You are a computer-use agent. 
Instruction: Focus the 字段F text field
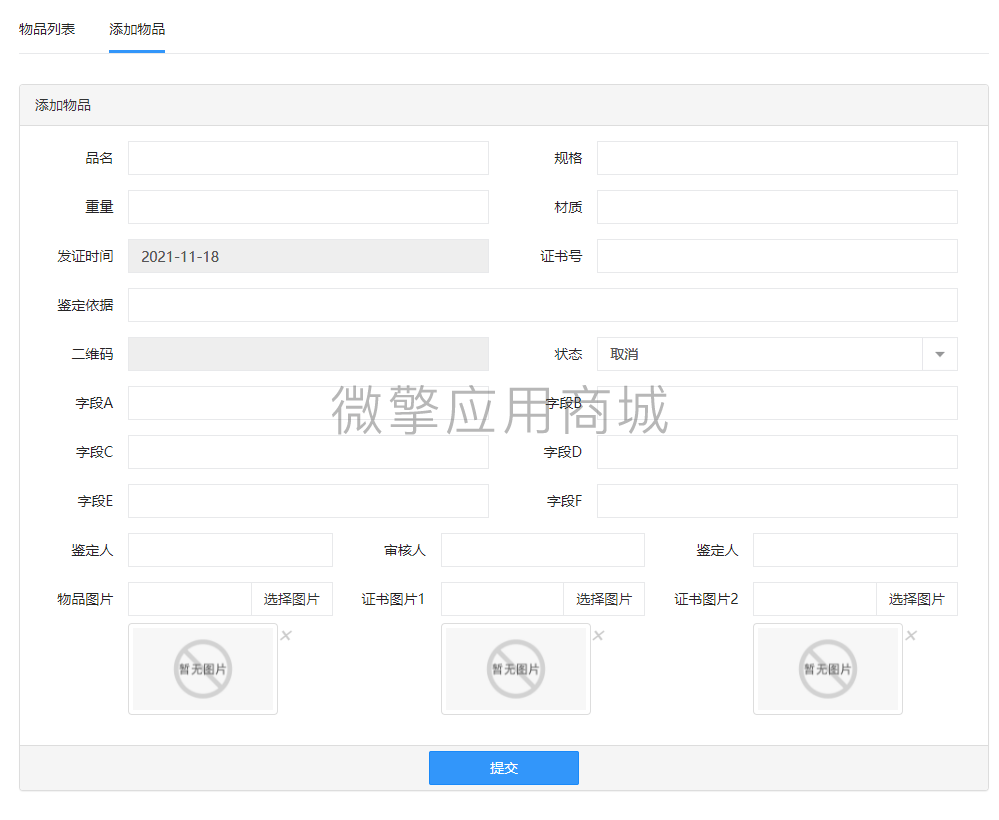tap(777, 501)
